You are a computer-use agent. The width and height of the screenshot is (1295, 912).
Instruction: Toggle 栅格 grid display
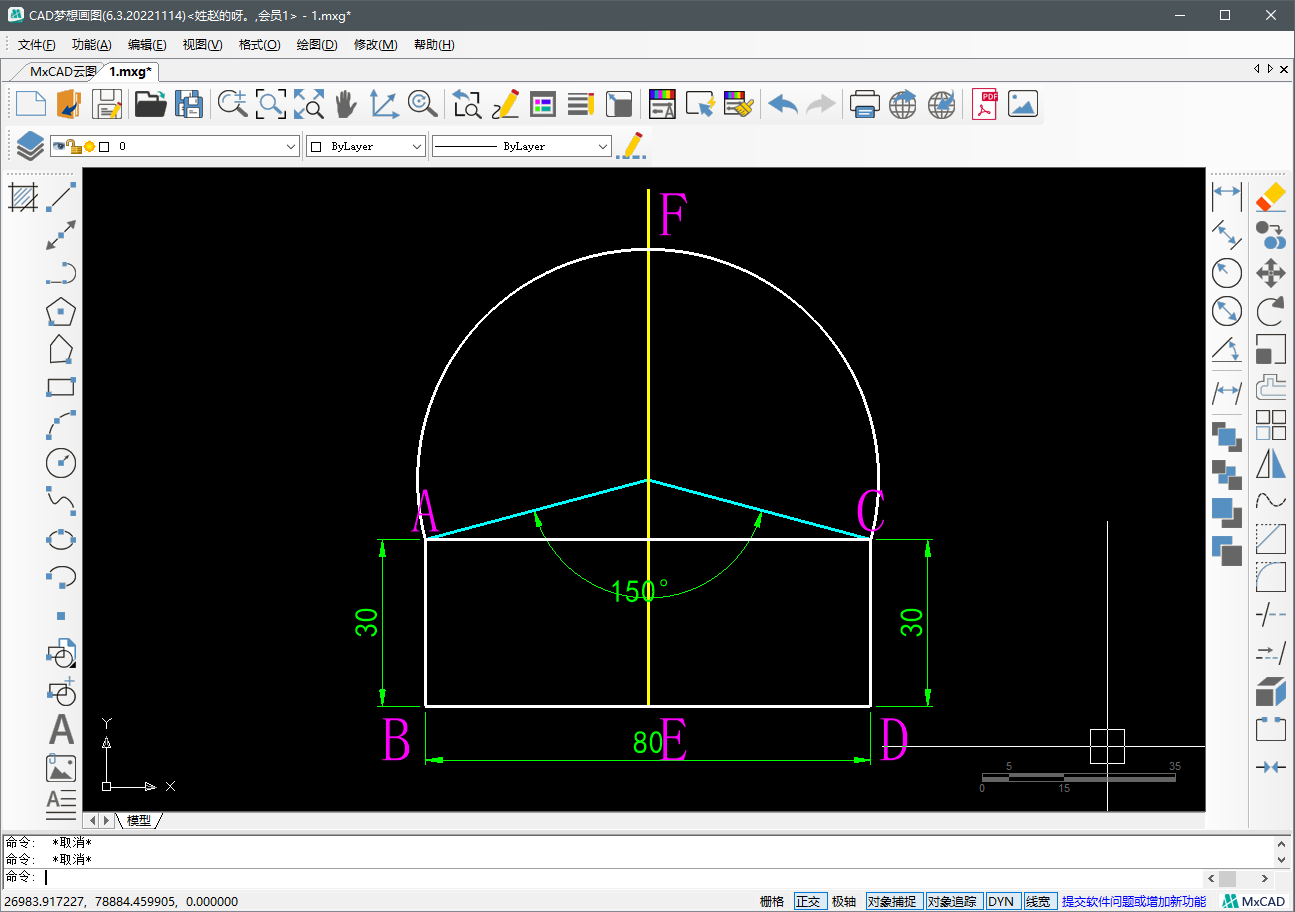click(x=772, y=901)
